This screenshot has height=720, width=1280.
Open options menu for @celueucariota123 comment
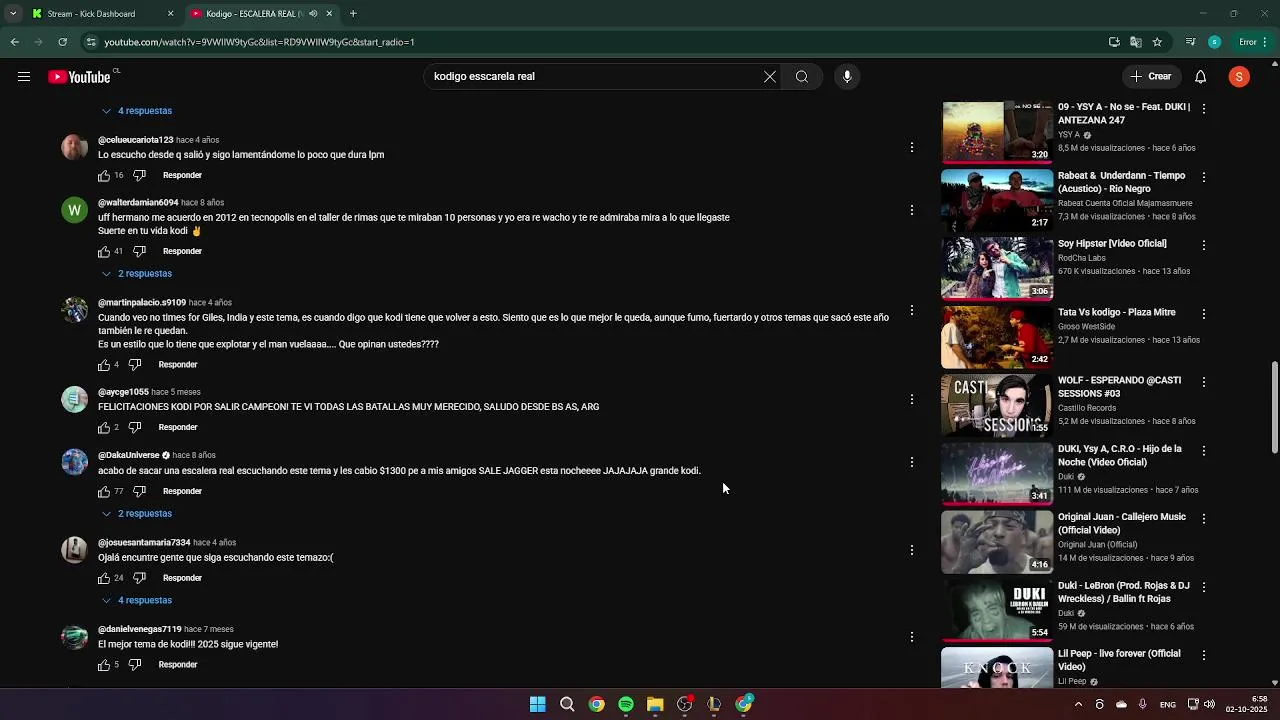pos(911,147)
